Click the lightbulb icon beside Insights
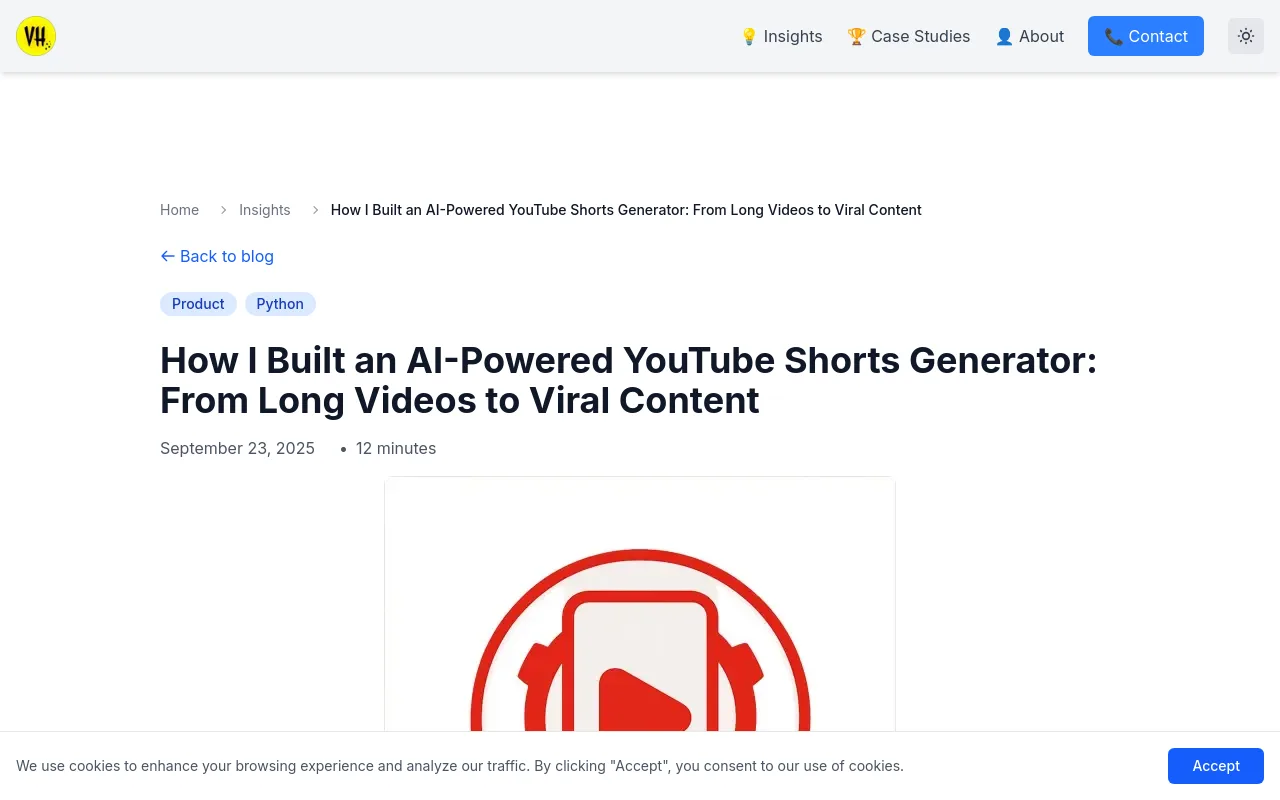Viewport: 1280px width, 800px height. (749, 37)
